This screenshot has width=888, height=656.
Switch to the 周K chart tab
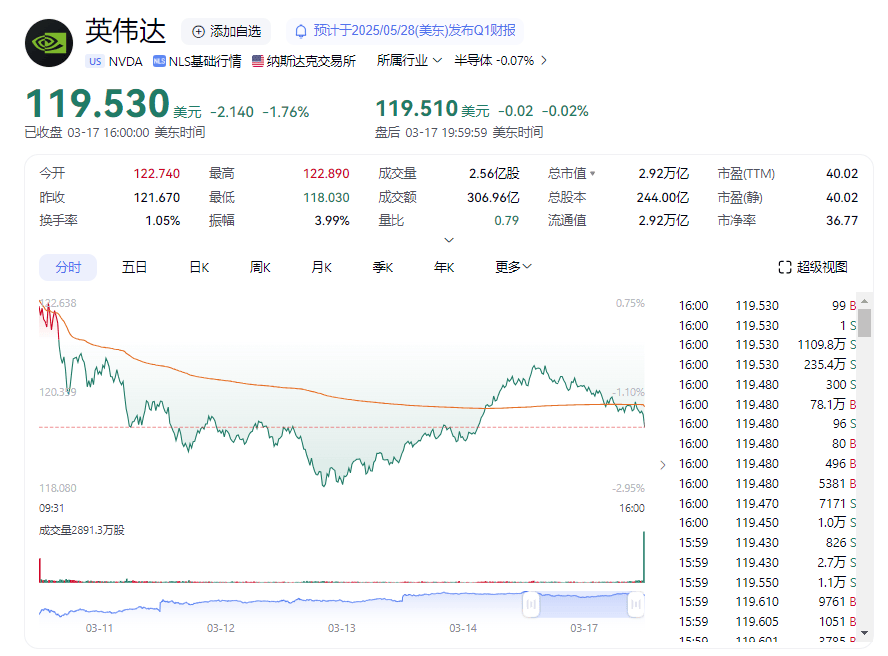coord(260,267)
